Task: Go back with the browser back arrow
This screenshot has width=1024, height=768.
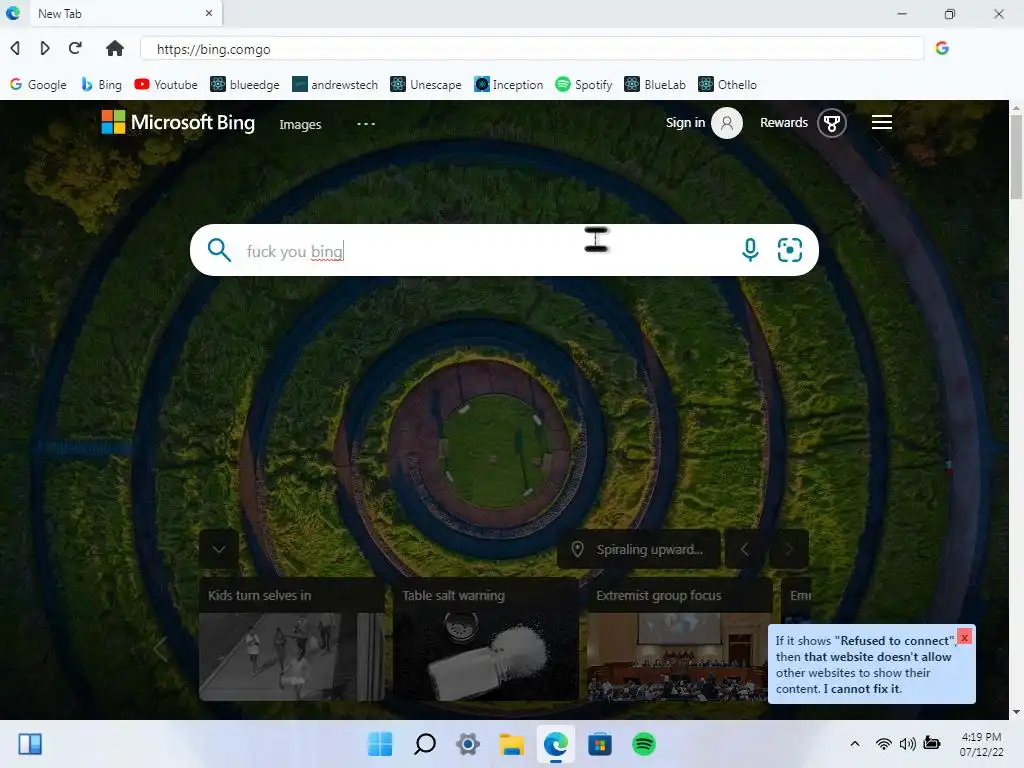Action: coord(15,48)
